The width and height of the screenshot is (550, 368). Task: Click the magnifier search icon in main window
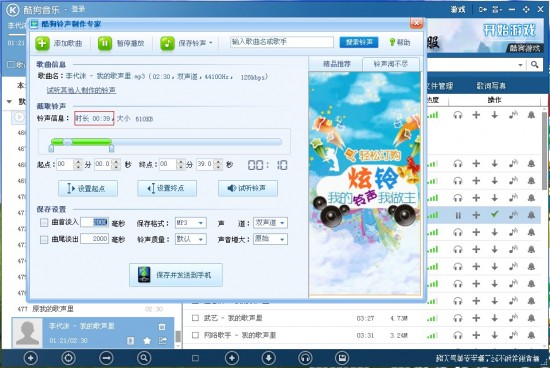[534, 65]
